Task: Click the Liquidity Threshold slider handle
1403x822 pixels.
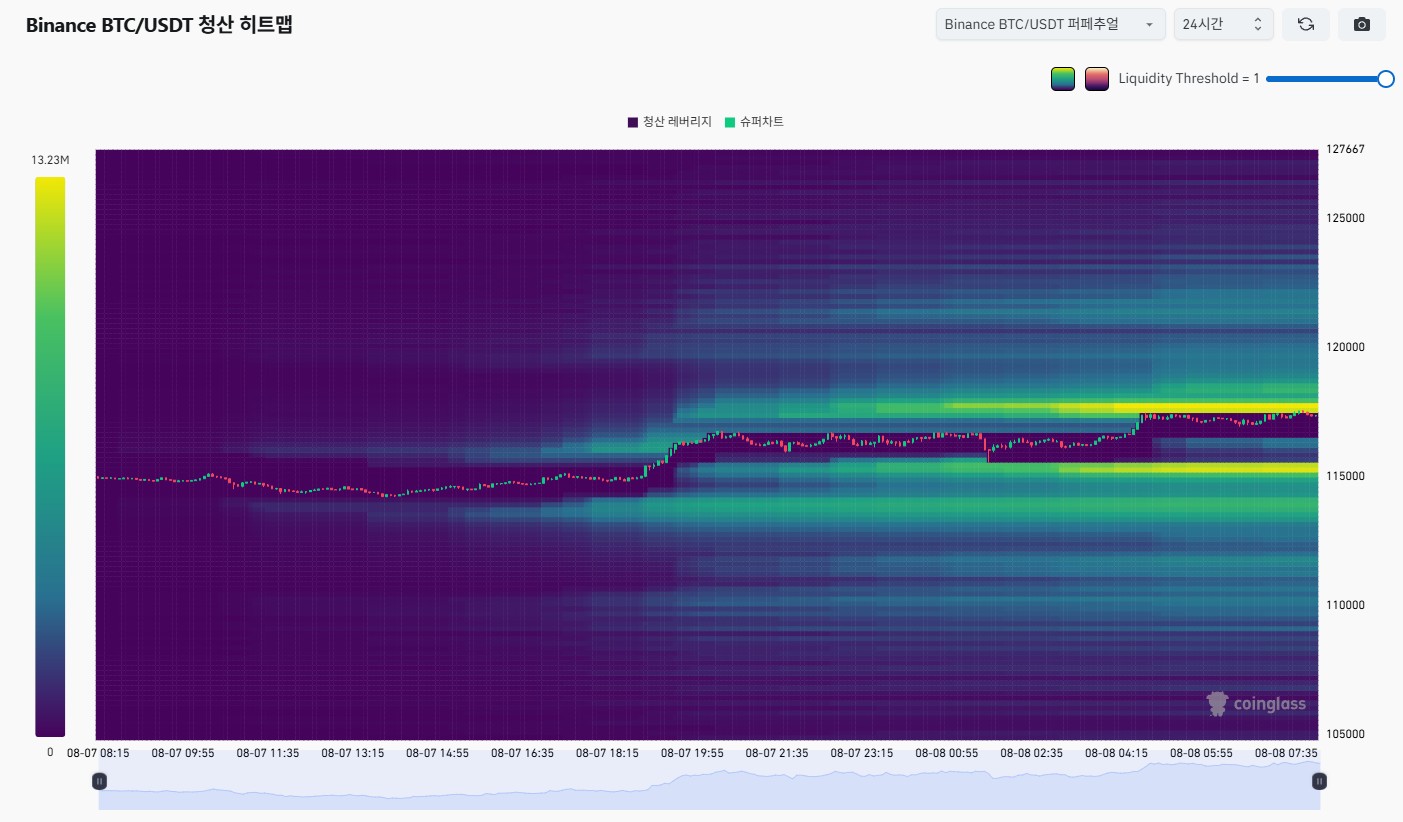Action: [1386, 79]
